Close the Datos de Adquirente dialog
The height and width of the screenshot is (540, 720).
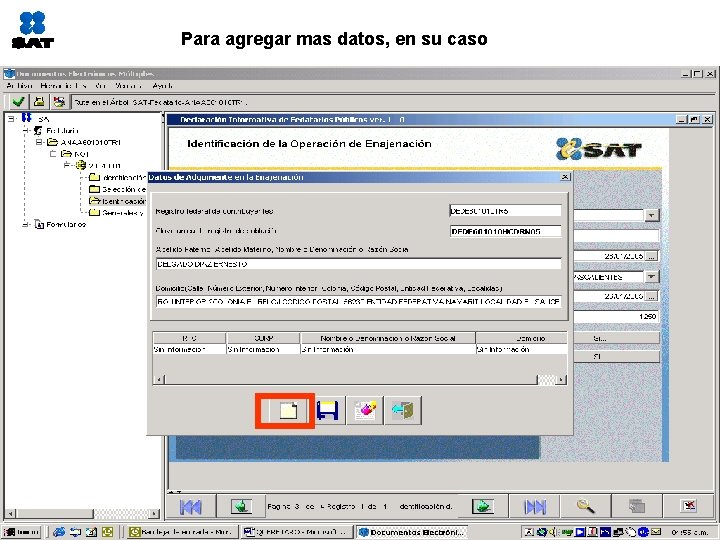(x=565, y=177)
